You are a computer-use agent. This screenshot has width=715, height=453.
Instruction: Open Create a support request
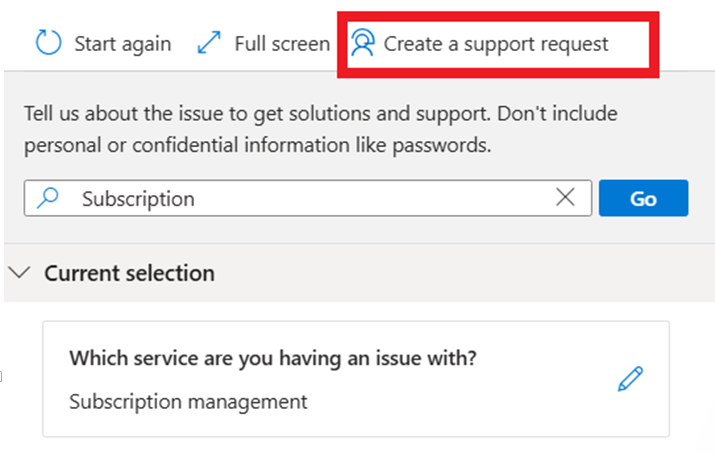[495, 44]
